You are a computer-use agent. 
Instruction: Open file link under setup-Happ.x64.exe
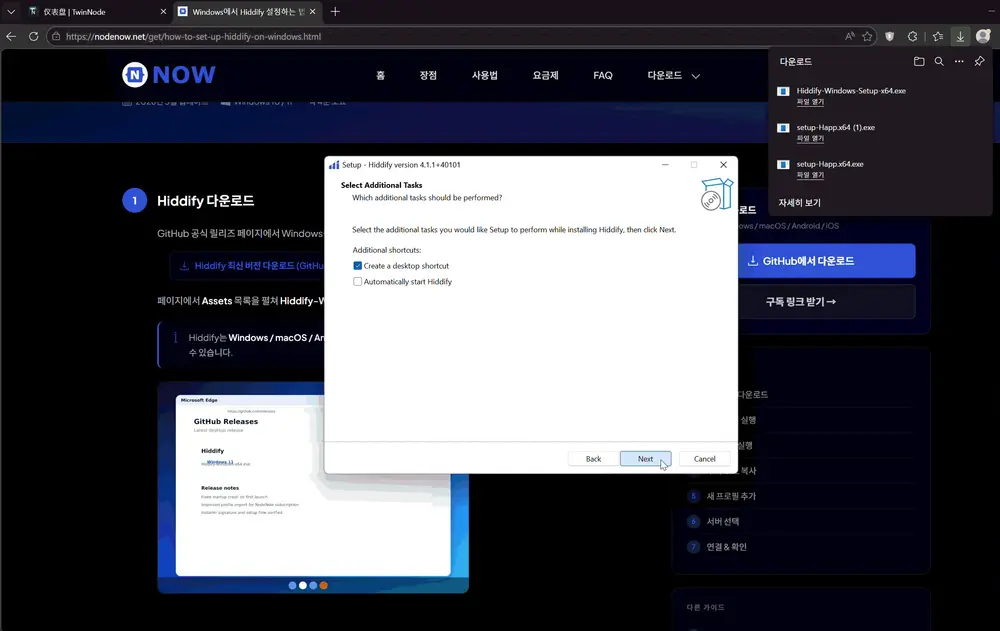[810, 175]
